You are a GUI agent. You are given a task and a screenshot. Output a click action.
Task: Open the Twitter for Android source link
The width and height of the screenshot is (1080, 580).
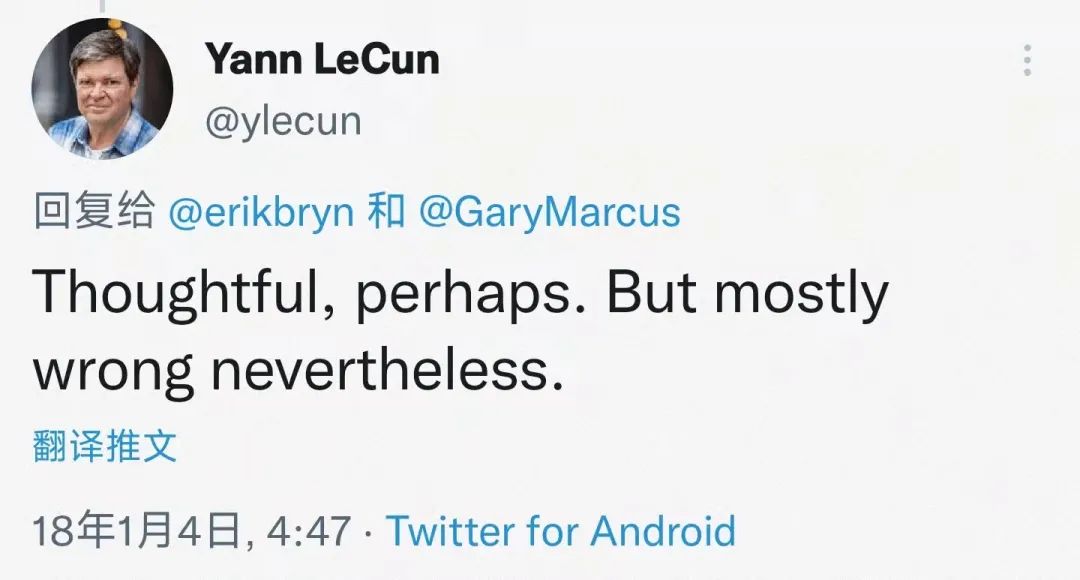(560, 530)
